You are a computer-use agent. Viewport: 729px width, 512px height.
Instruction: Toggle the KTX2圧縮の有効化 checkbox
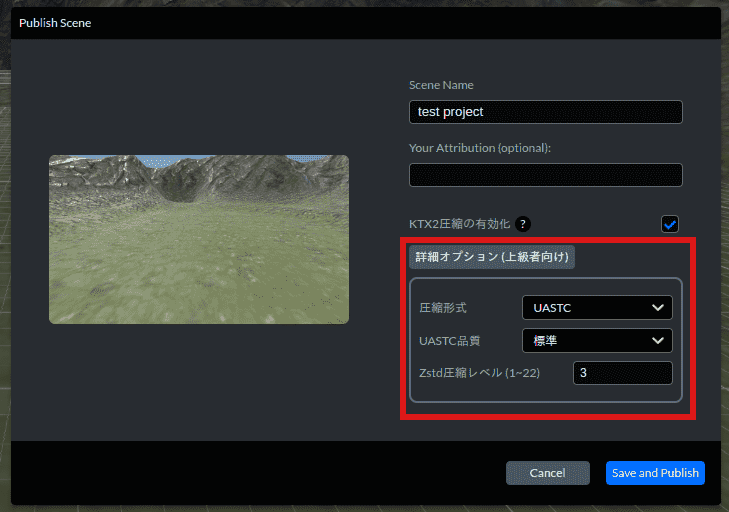point(670,224)
